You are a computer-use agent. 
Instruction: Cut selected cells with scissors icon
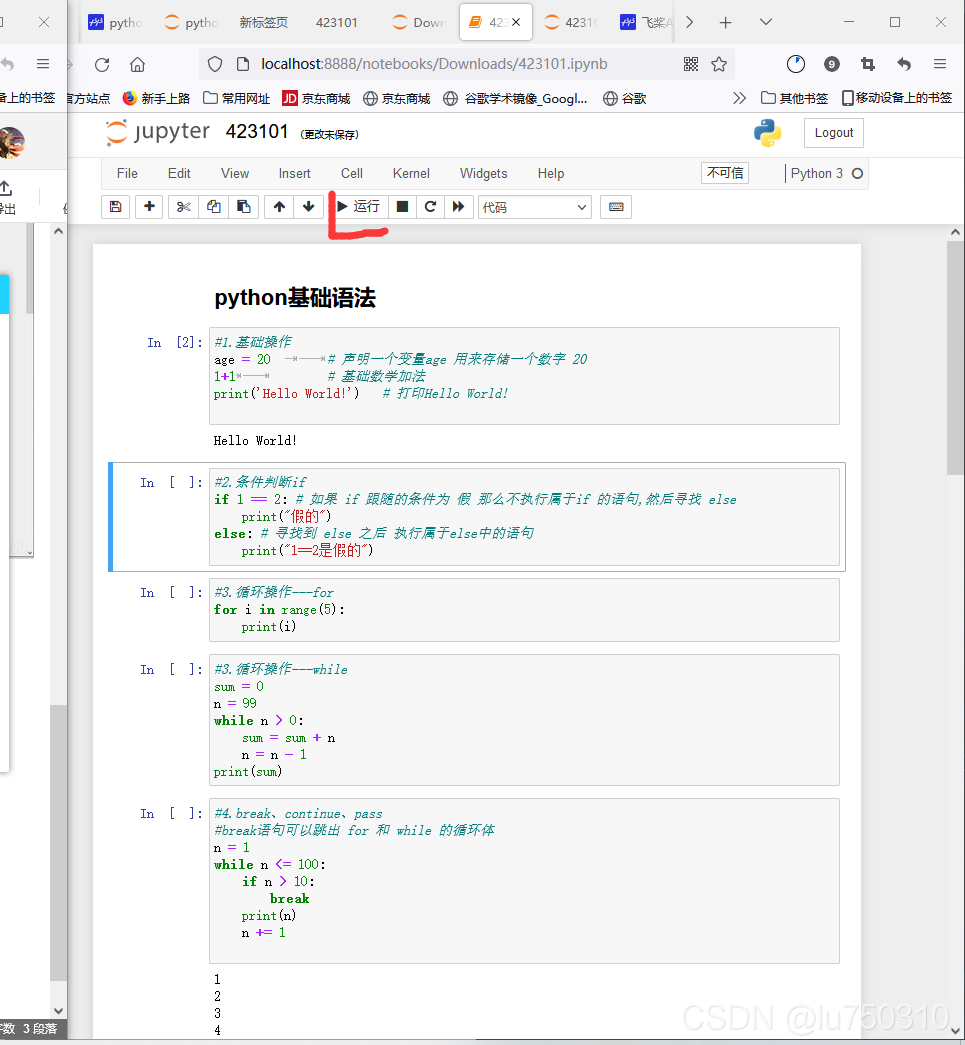click(183, 207)
